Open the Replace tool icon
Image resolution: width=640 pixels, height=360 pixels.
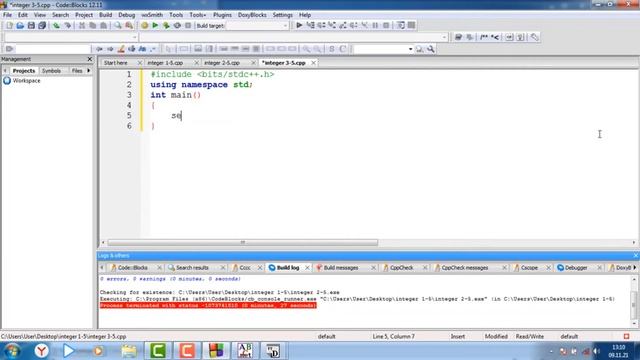tap(129, 25)
